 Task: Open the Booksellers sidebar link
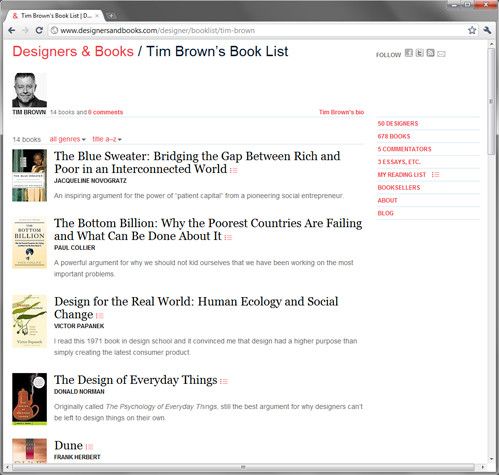pyautogui.click(x=399, y=188)
